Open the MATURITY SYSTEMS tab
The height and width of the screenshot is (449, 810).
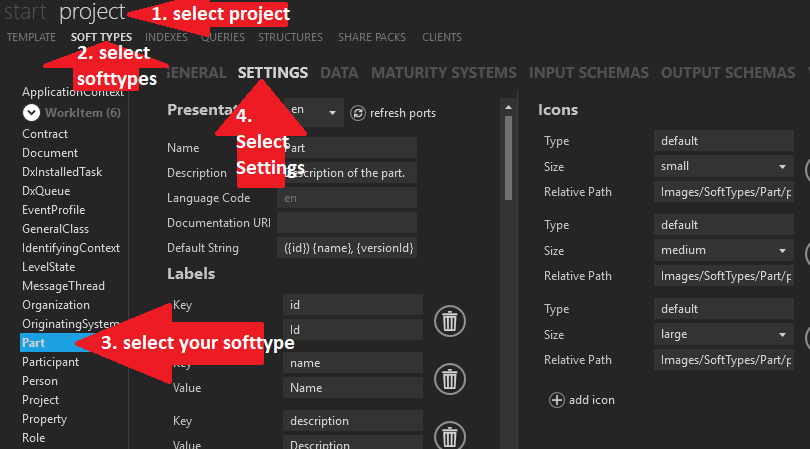coord(444,73)
